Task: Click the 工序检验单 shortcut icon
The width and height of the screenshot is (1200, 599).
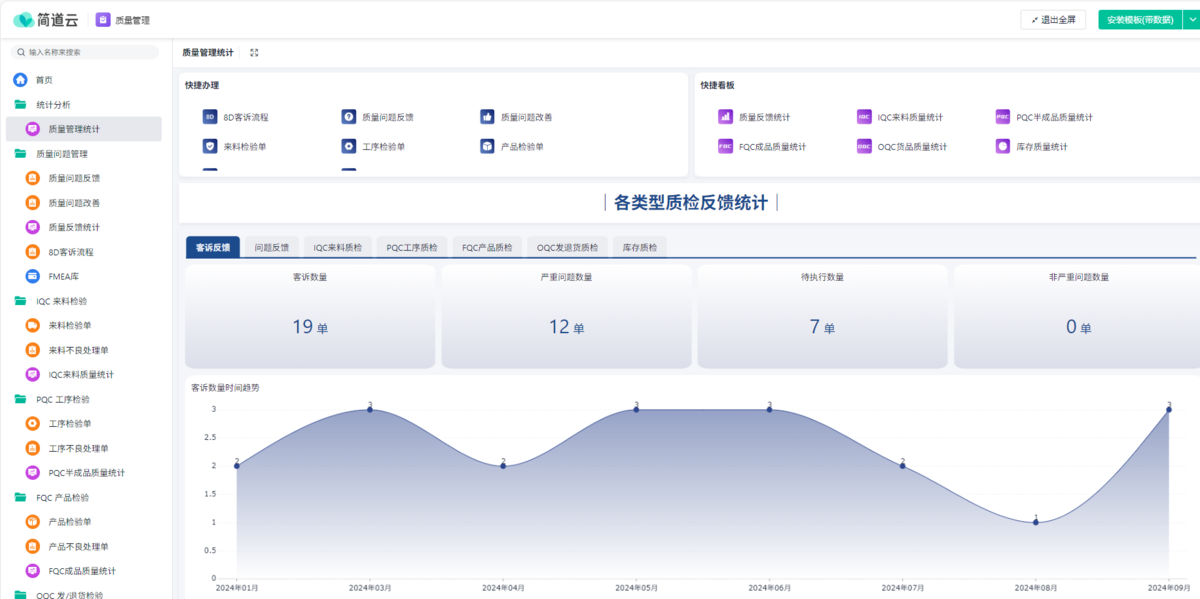Action: [x=348, y=146]
